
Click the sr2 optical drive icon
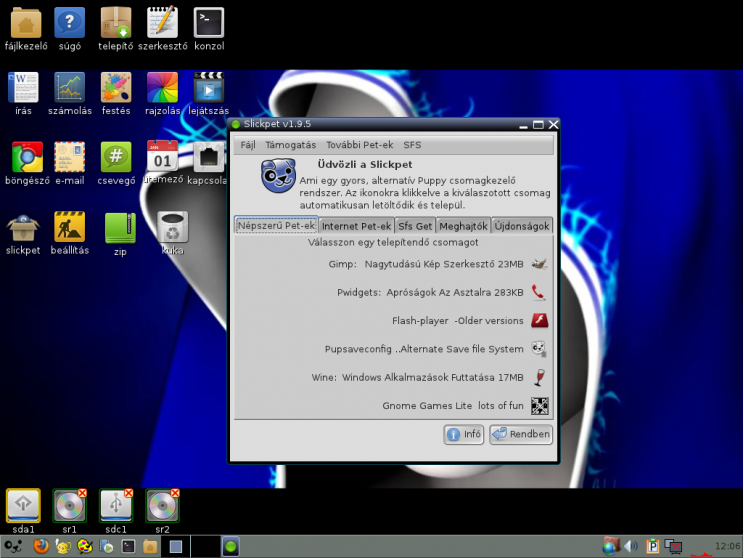[x=162, y=505]
